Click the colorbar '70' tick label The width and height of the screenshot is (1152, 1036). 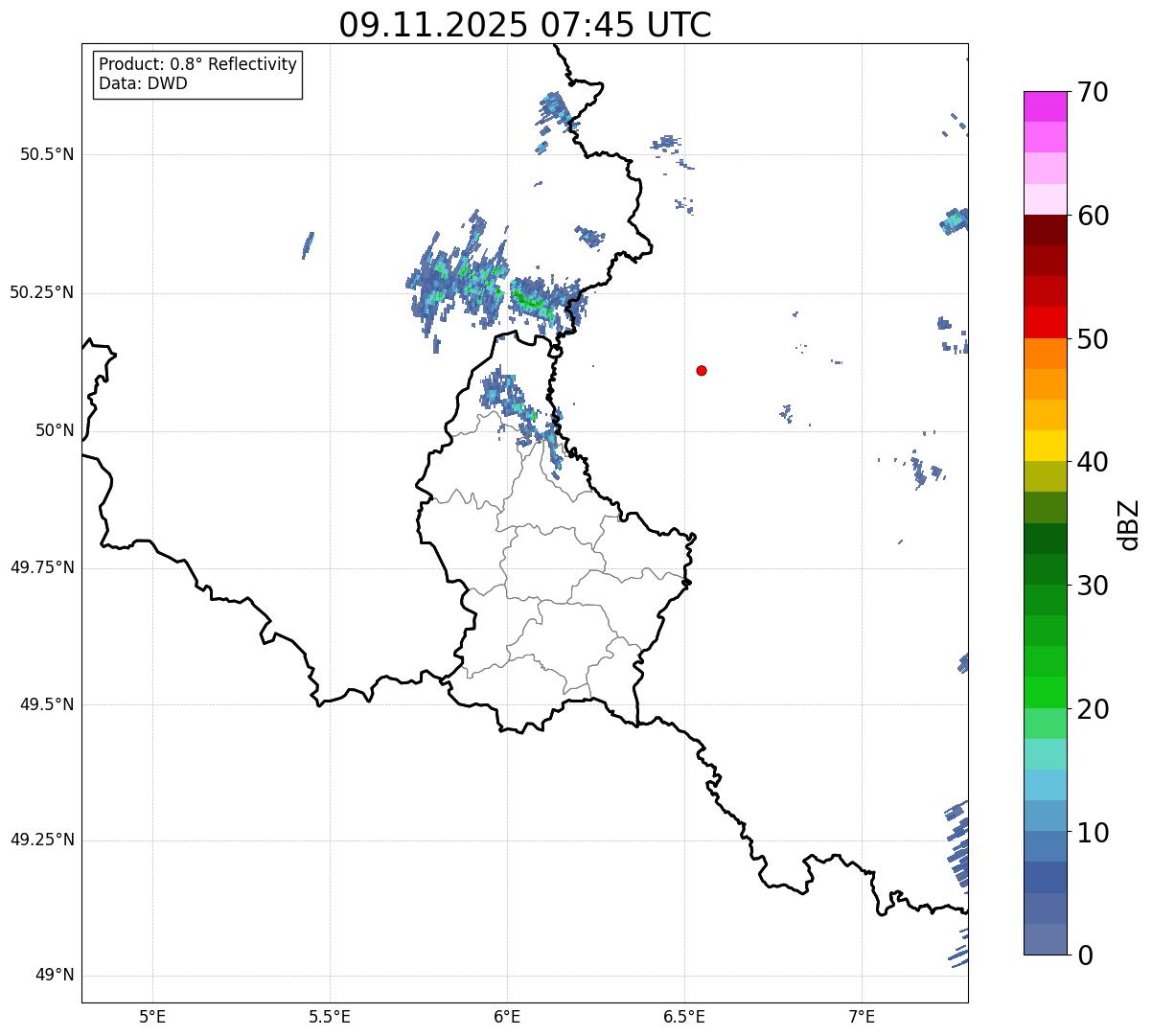(1093, 92)
